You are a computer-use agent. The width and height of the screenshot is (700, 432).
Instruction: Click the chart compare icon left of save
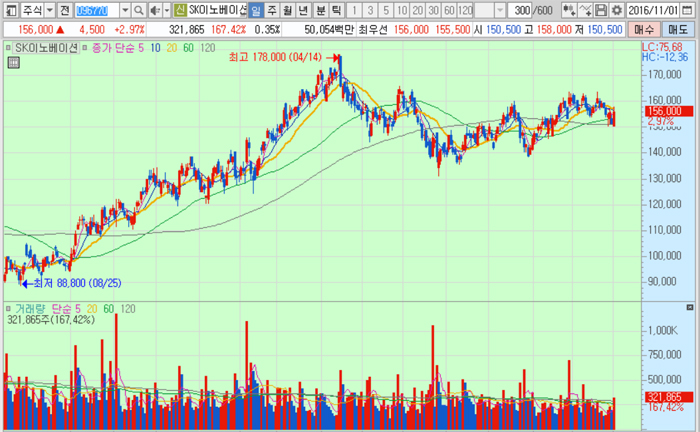586,10
